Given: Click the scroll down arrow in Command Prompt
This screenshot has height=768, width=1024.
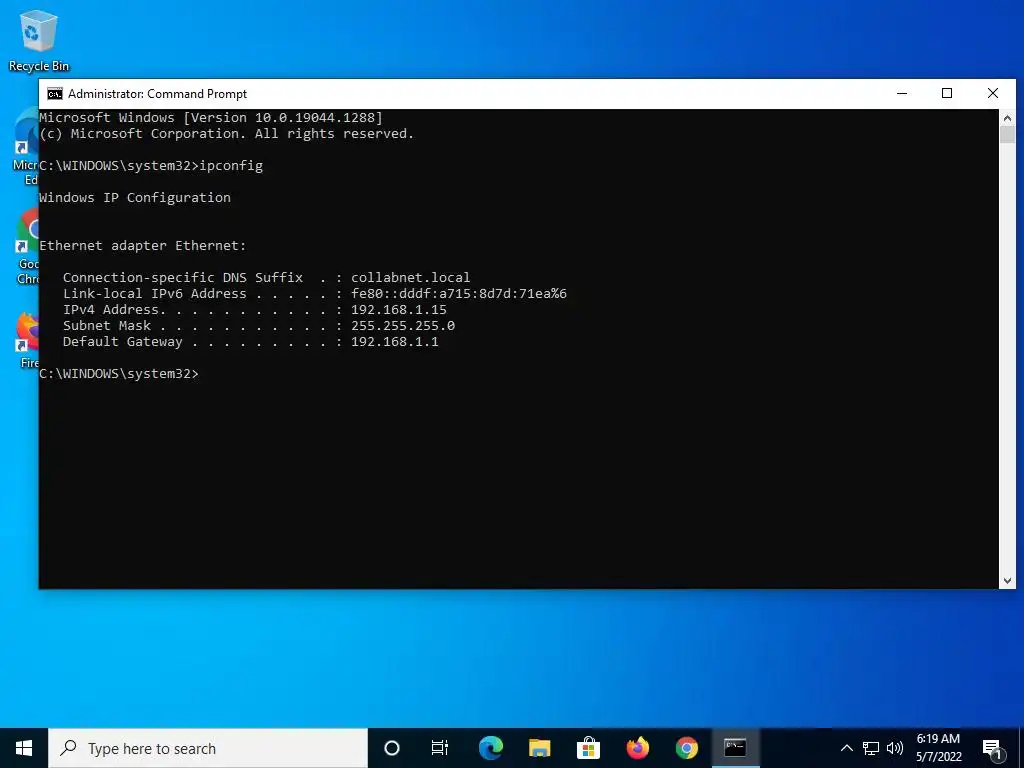Looking at the screenshot, I should pyautogui.click(x=1007, y=581).
